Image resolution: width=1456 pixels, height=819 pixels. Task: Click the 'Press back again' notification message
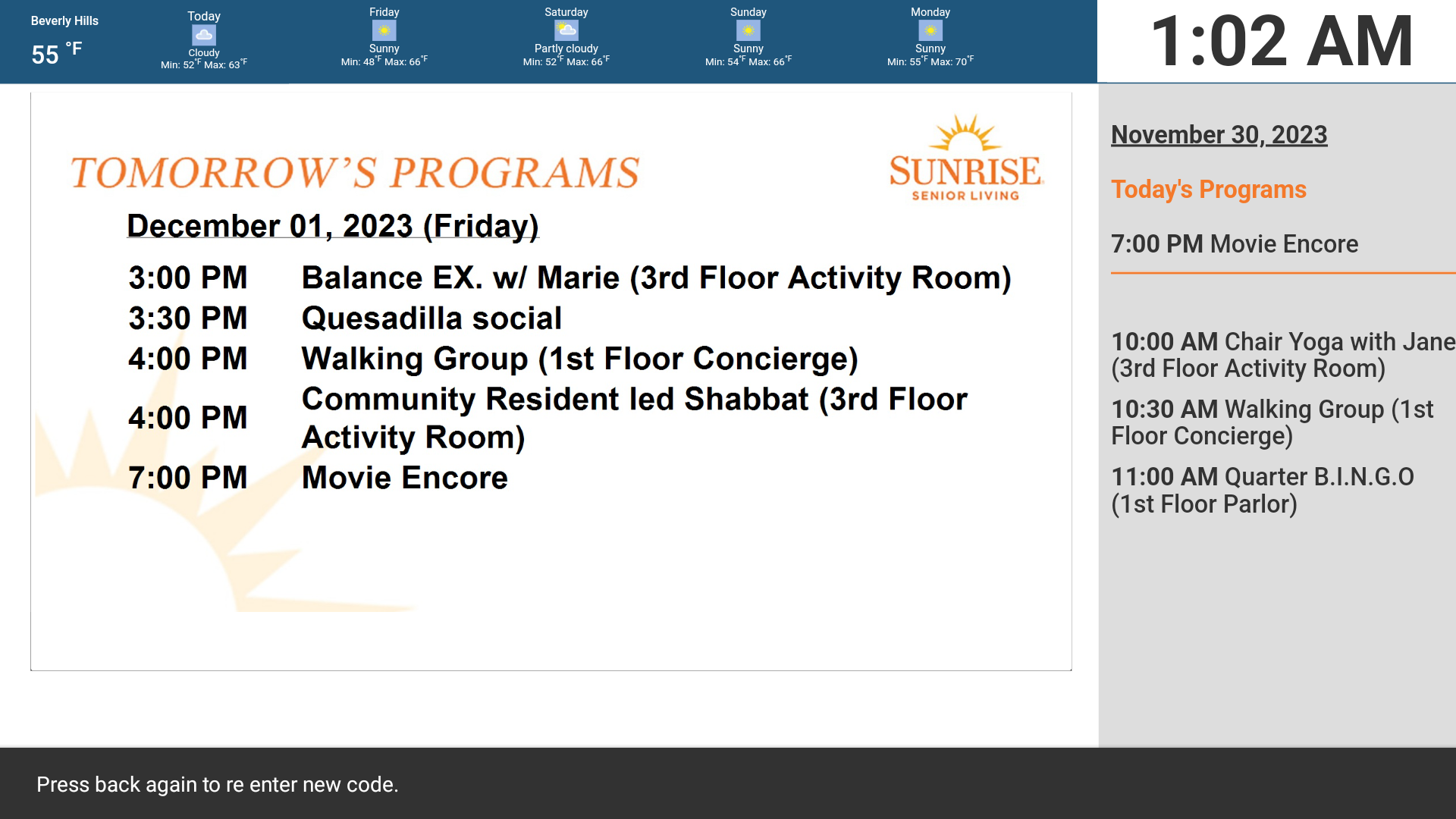(217, 784)
